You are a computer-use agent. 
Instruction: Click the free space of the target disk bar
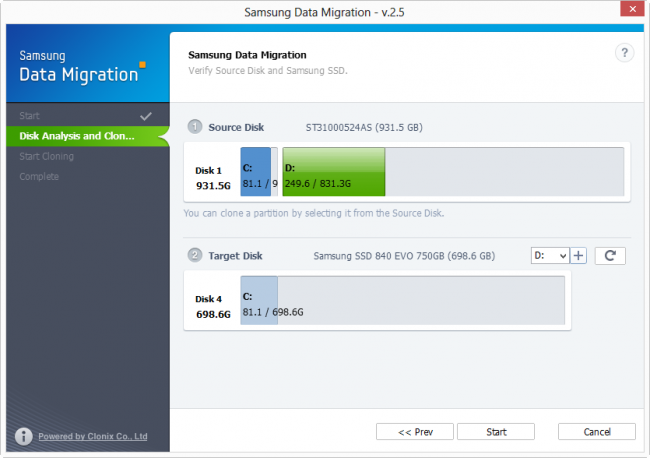coord(421,300)
